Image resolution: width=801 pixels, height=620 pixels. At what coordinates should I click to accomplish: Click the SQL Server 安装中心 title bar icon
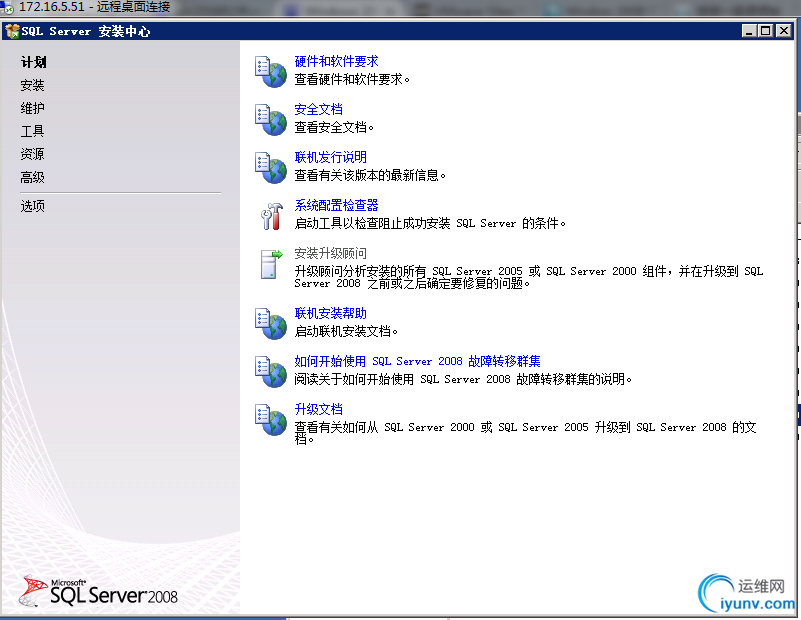12,31
